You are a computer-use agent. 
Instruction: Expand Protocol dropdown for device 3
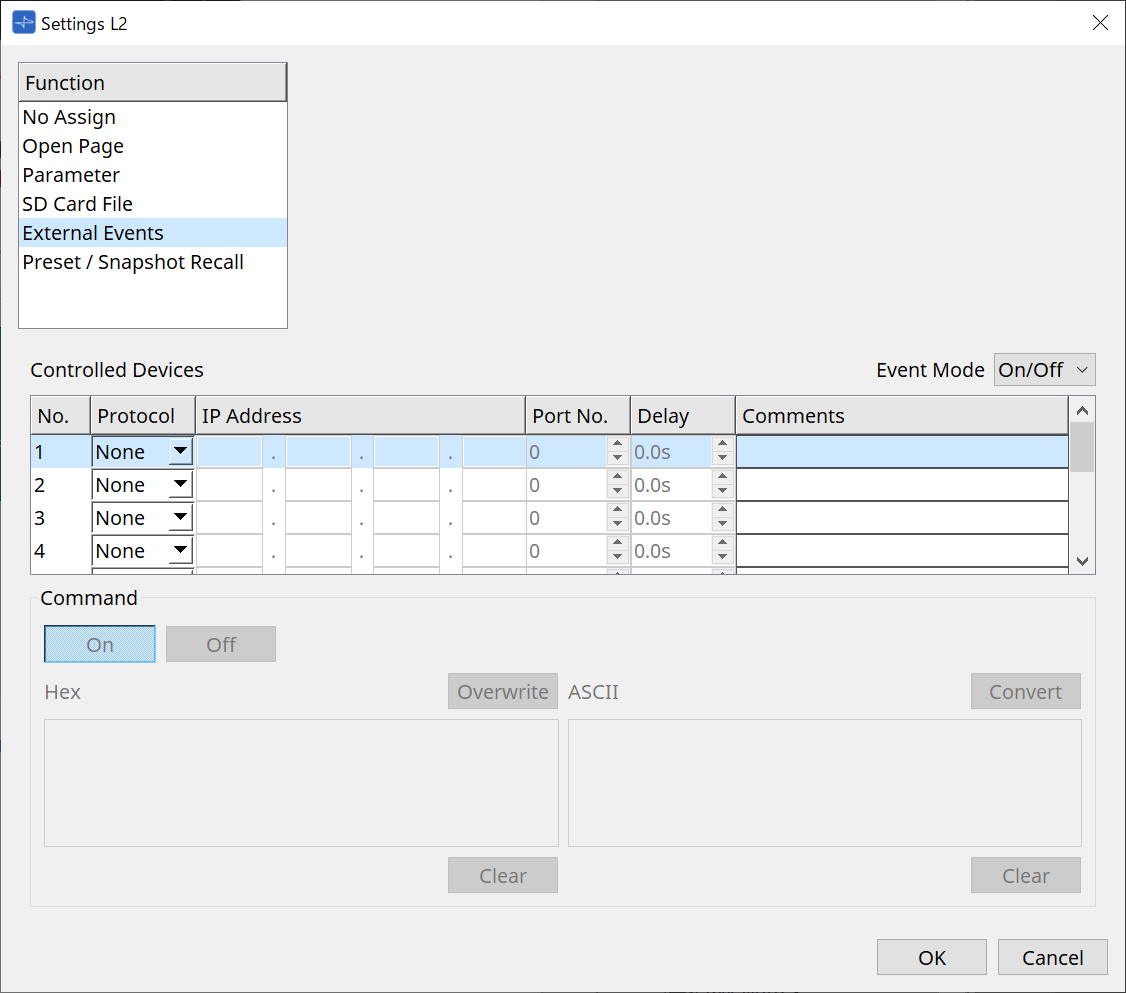tap(179, 518)
